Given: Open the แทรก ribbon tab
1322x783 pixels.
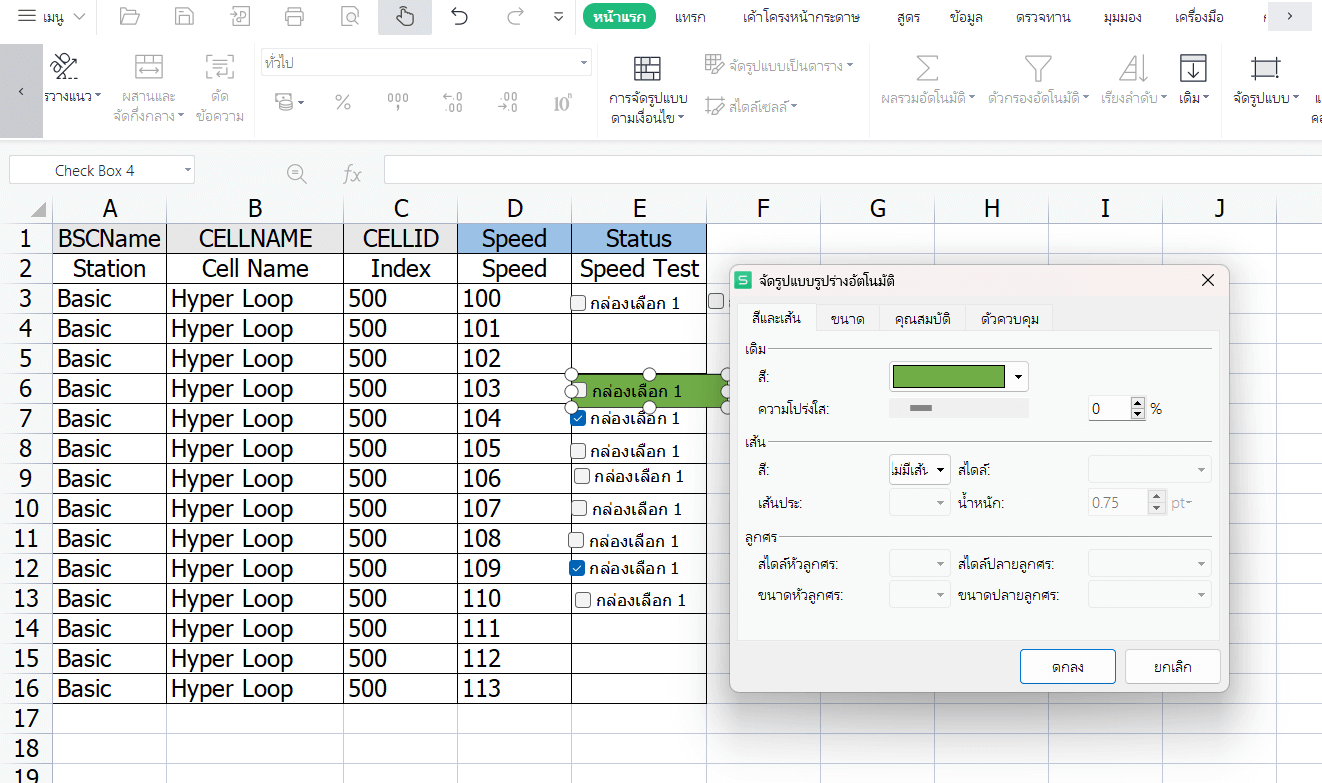Looking at the screenshot, I should [690, 17].
